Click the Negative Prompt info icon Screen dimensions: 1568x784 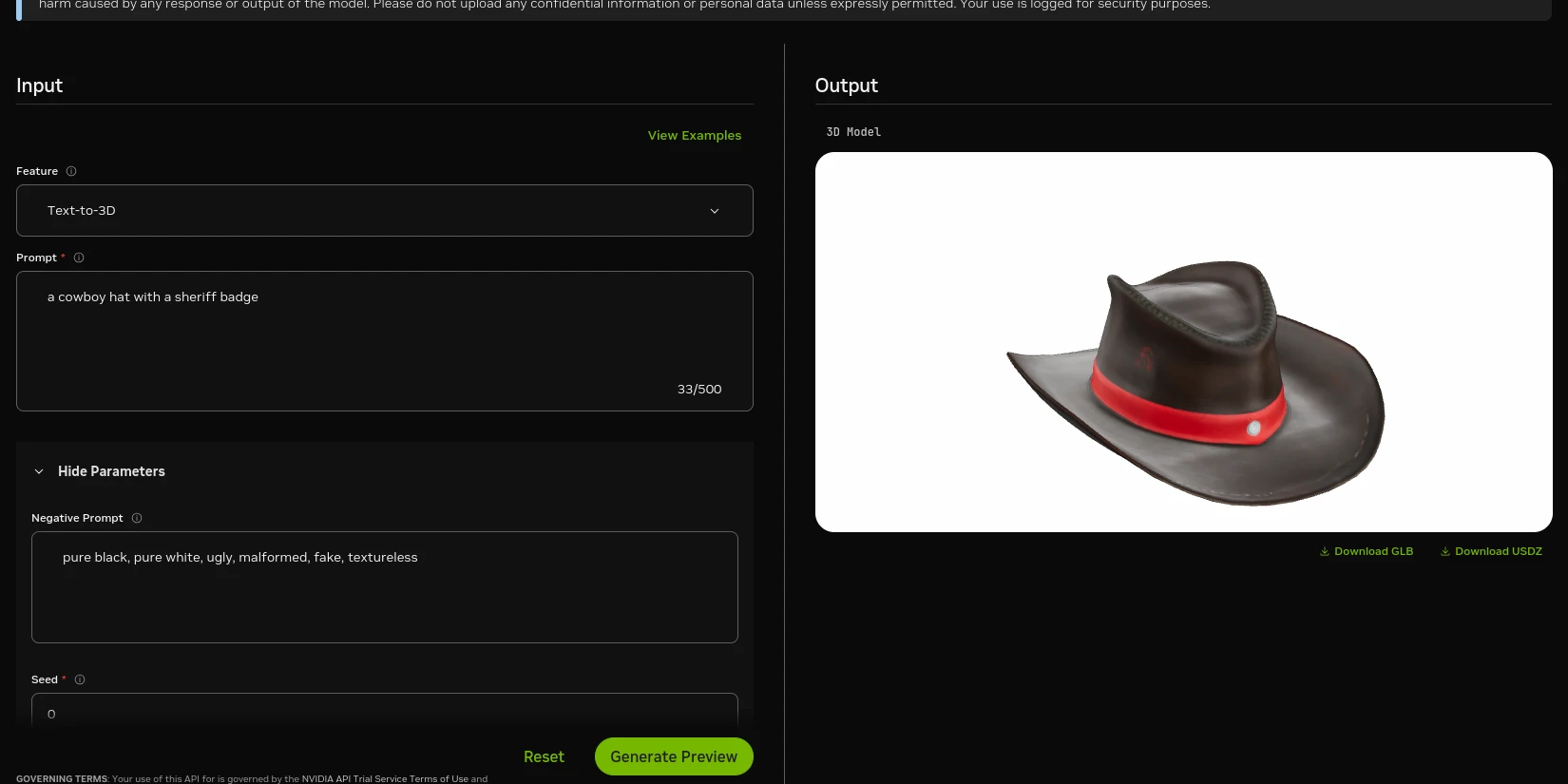[137, 518]
